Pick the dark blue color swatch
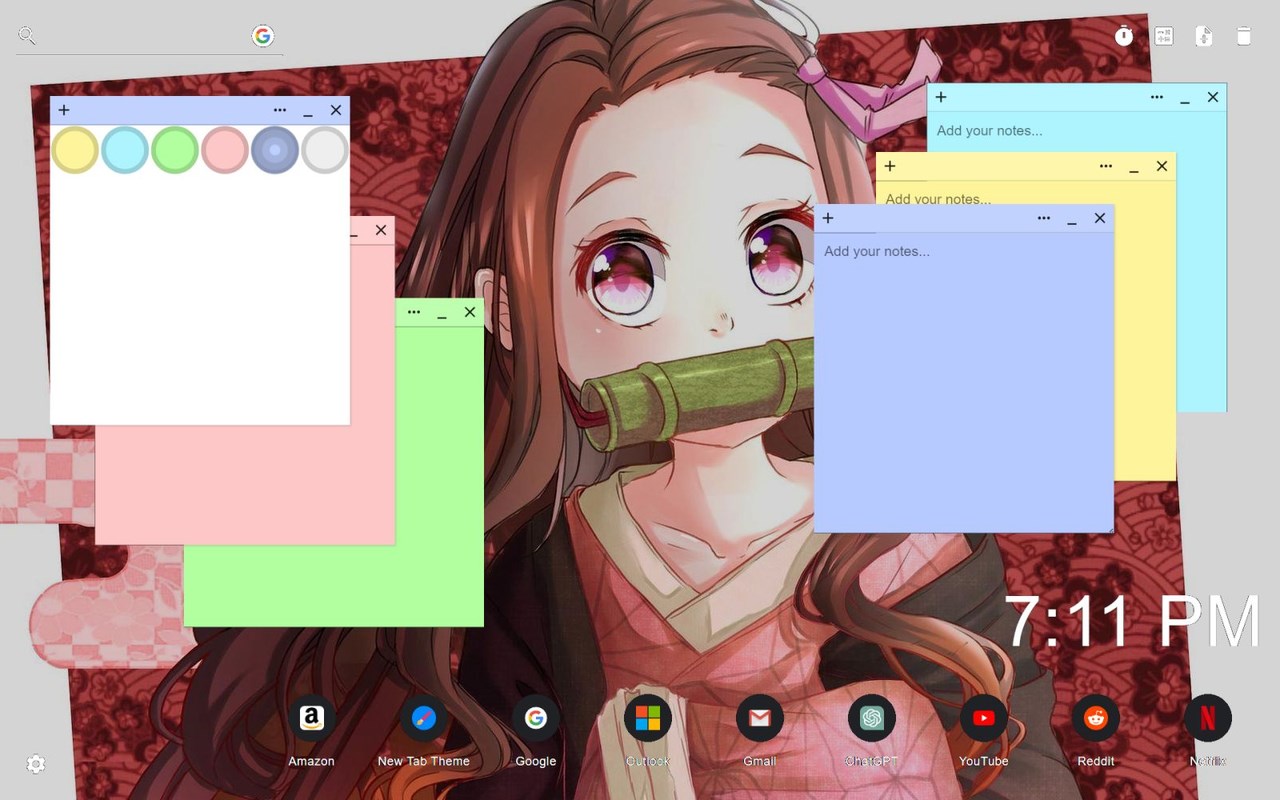Screen dimensions: 1280x800 tap(275, 150)
